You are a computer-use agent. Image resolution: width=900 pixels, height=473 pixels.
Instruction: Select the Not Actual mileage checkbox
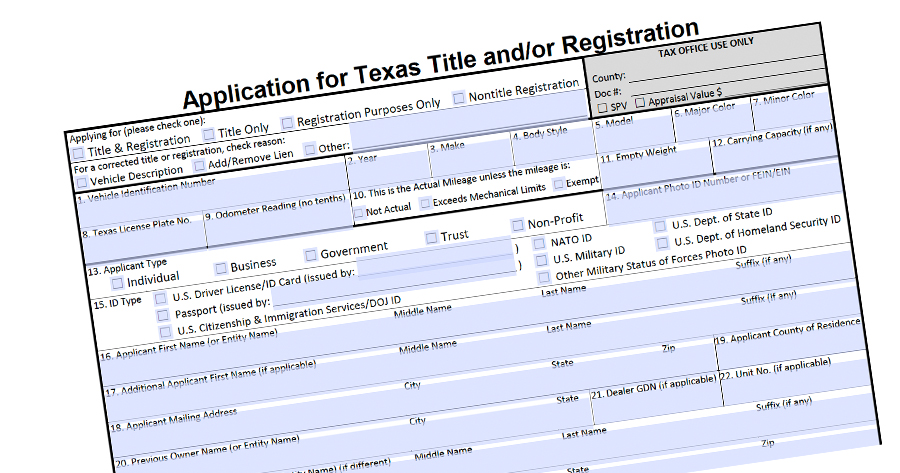pyautogui.click(x=358, y=212)
